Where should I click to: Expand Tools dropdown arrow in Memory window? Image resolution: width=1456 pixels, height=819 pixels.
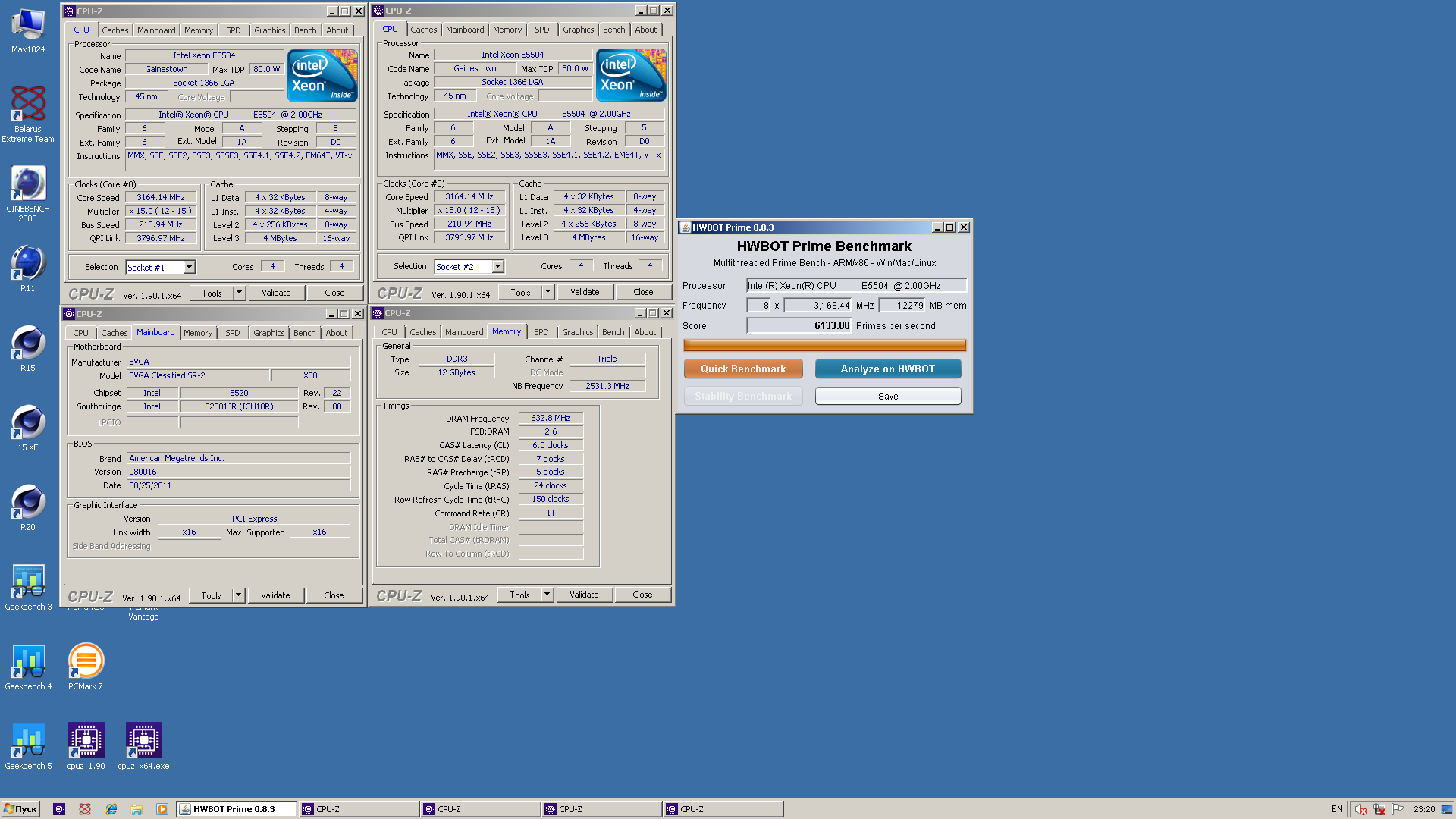tap(547, 595)
